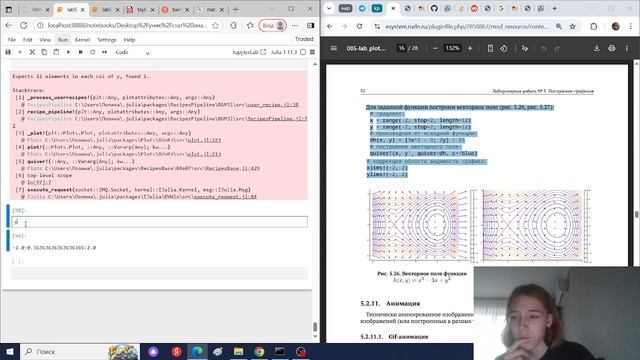
Task: Open the Jupyter Run menu
Action: pos(63,40)
